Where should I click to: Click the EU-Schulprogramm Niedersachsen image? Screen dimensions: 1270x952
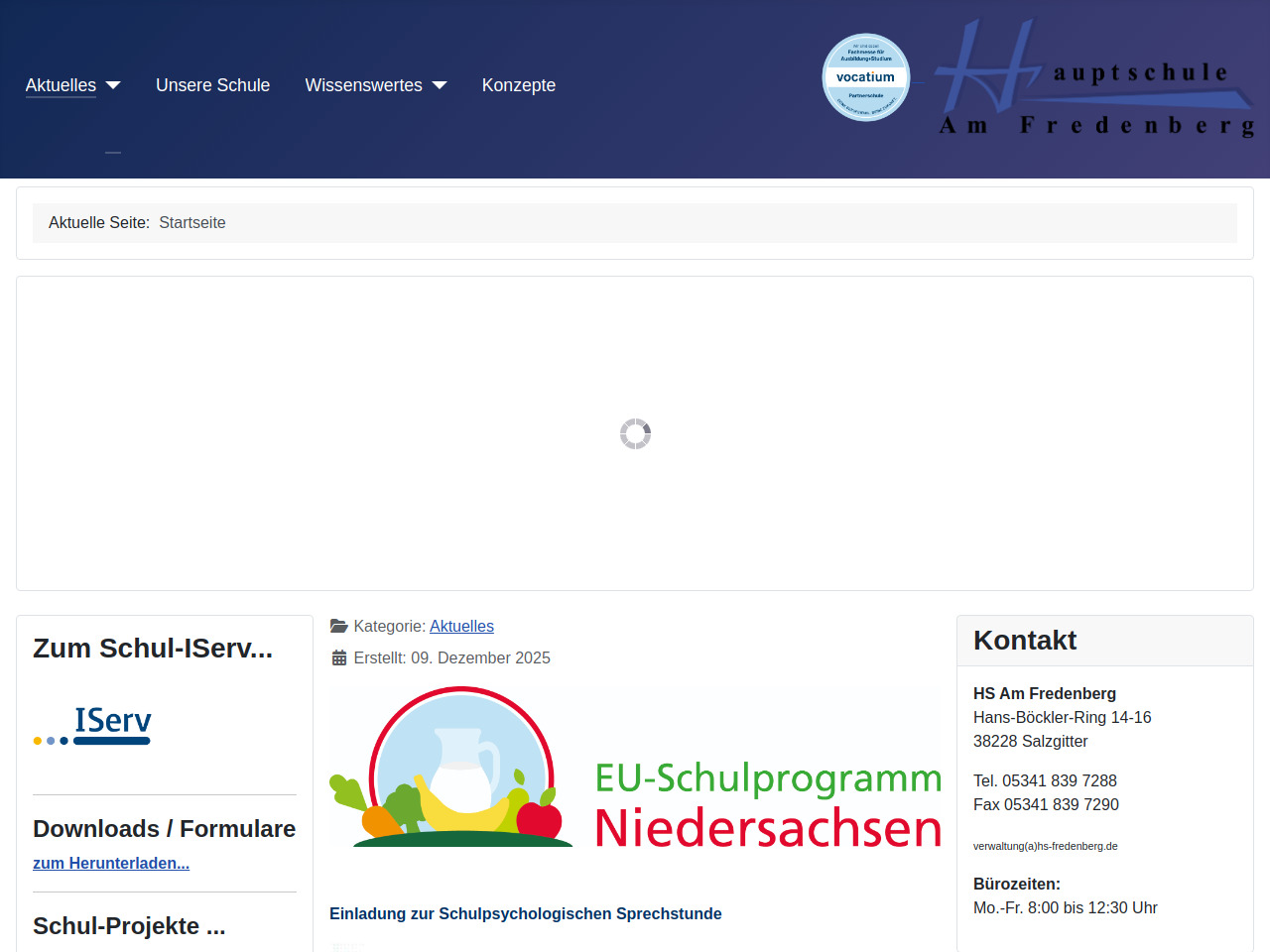click(635, 769)
